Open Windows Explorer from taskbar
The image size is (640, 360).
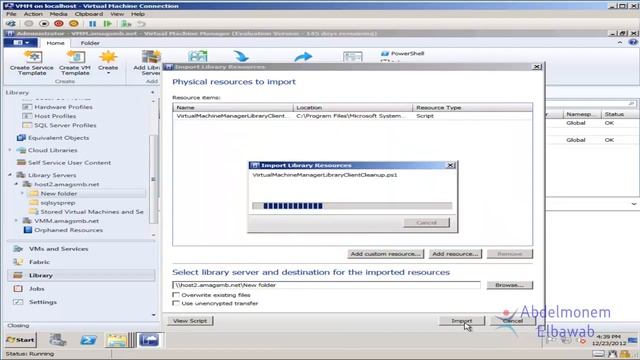[x=116, y=340]
